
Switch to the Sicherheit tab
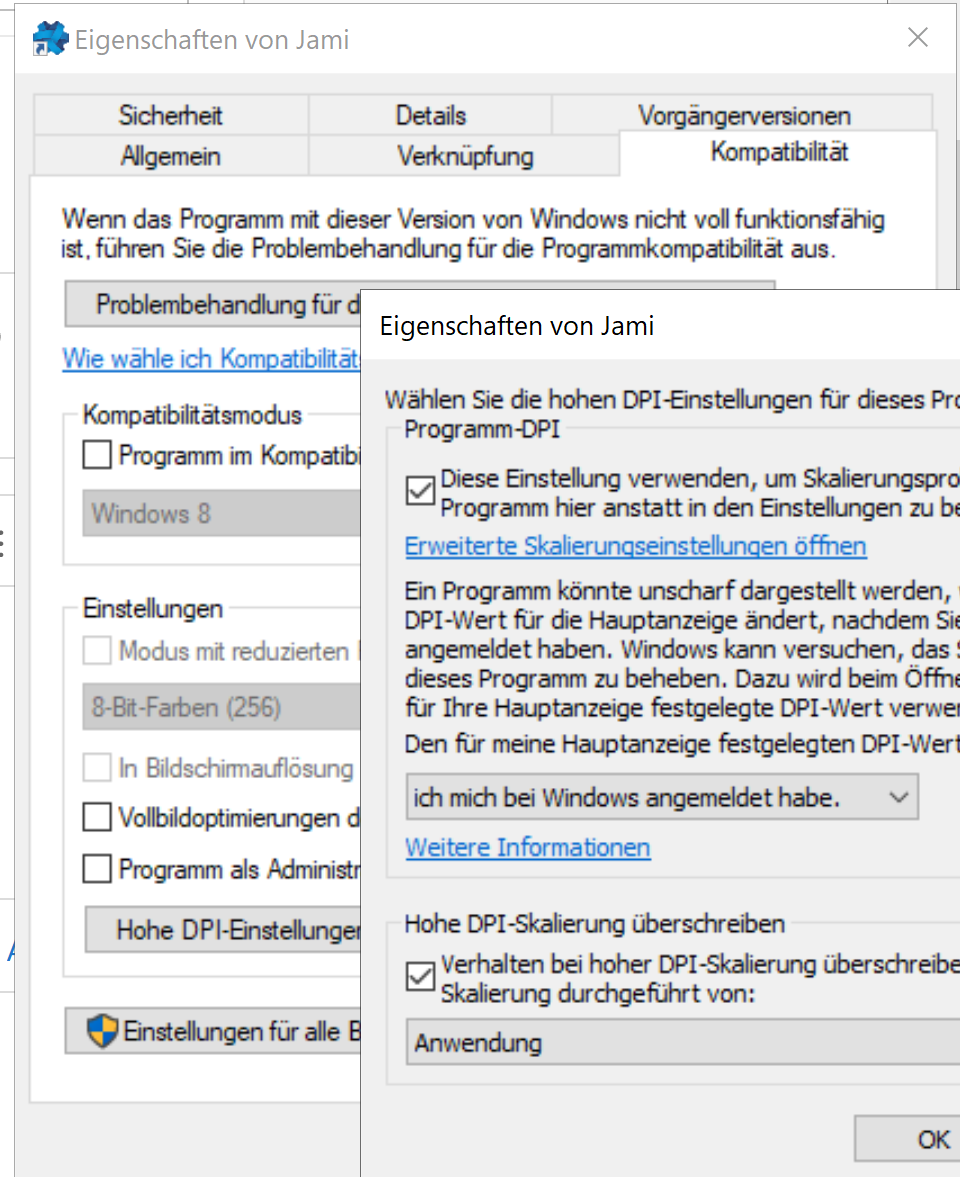click(170, 115)
